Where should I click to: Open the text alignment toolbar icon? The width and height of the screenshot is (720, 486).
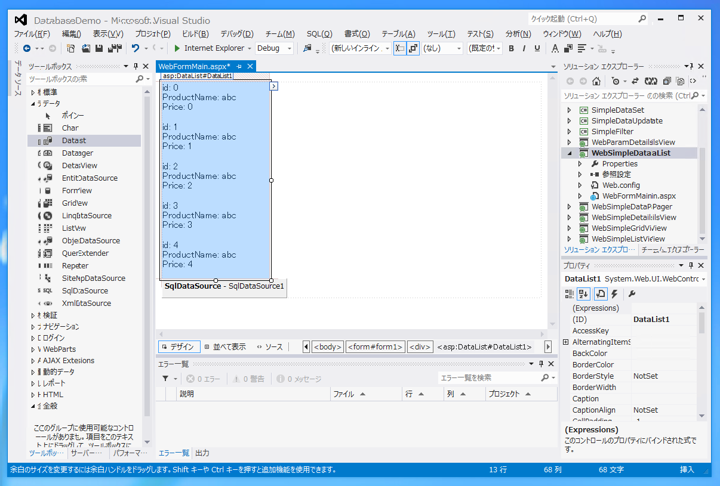(x=582, y=48)
